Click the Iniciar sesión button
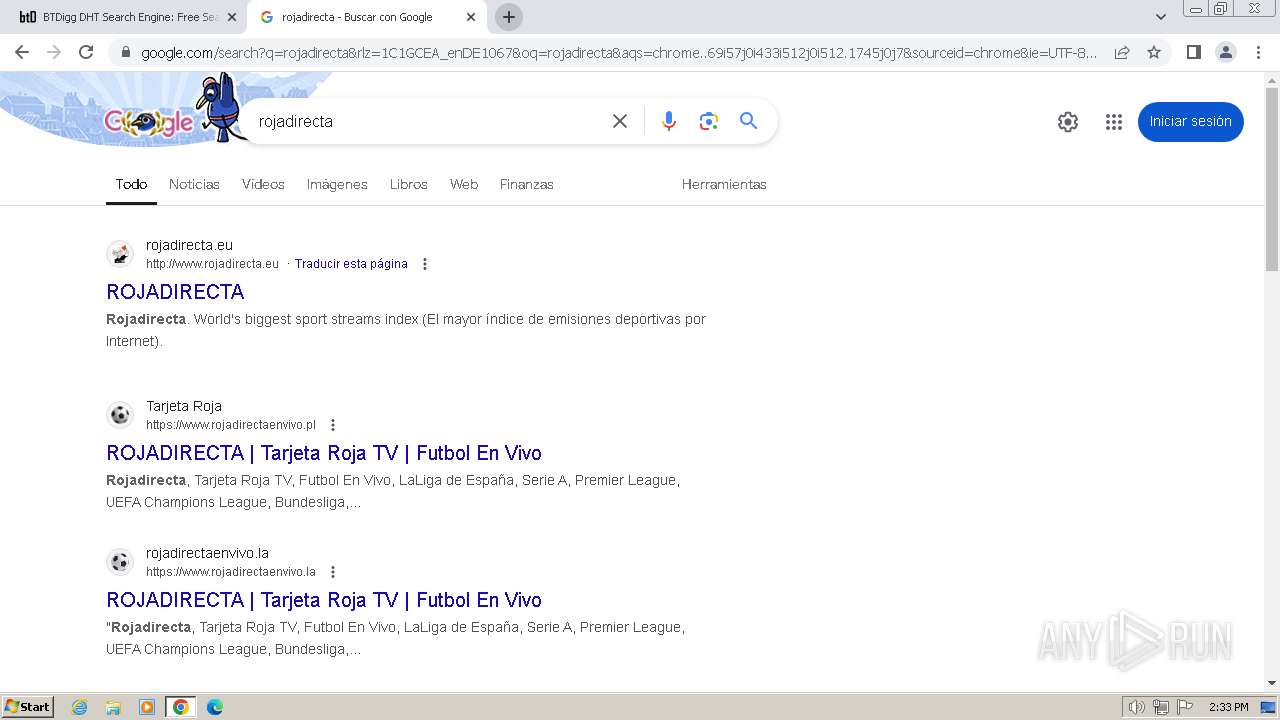 pyautogui.click(x=1190, y=121)
